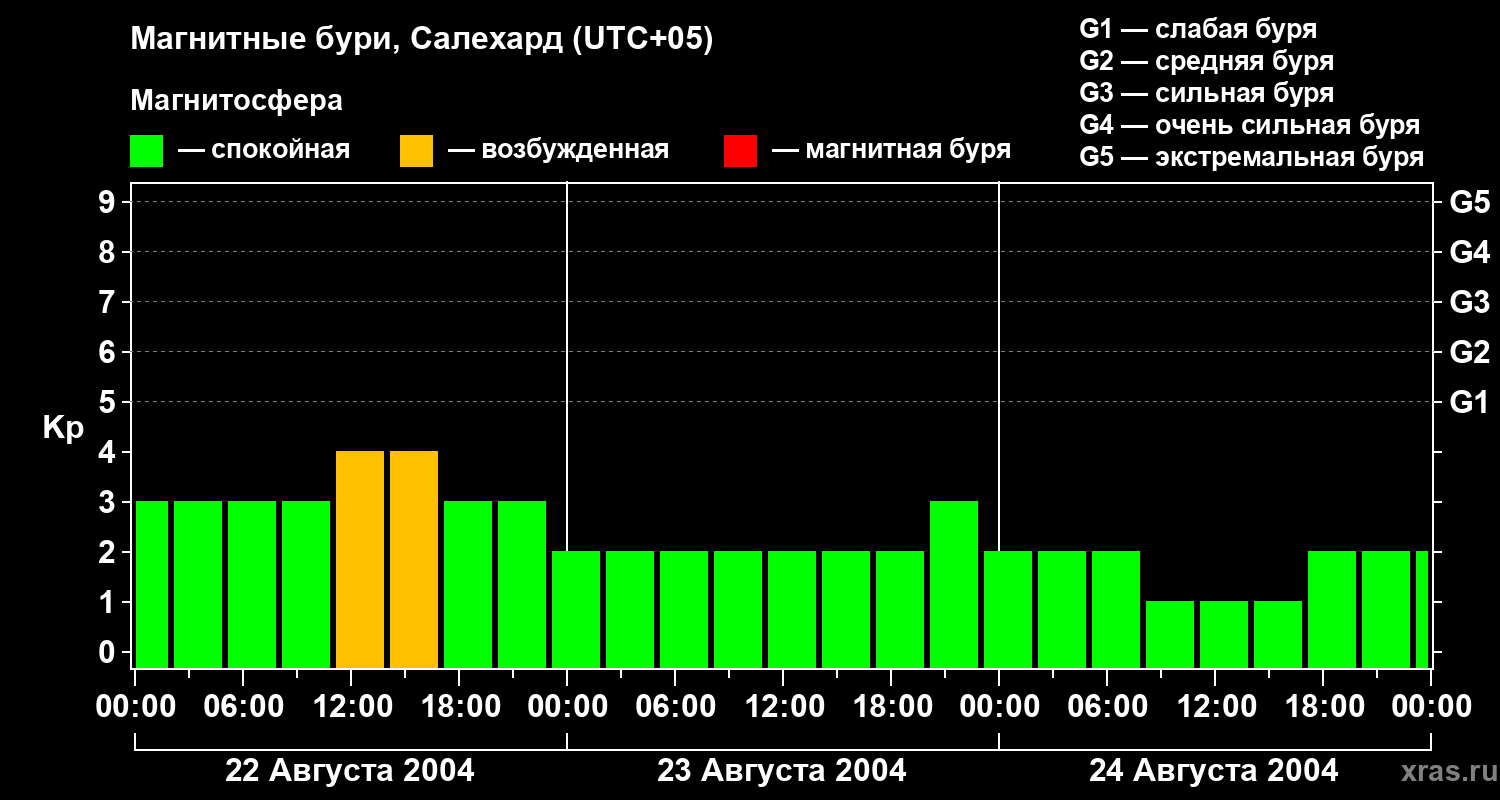Click the G1 label on the right axis
Screen dimensions: 1500x800
pyautogui.click(x=1470, y=403)
